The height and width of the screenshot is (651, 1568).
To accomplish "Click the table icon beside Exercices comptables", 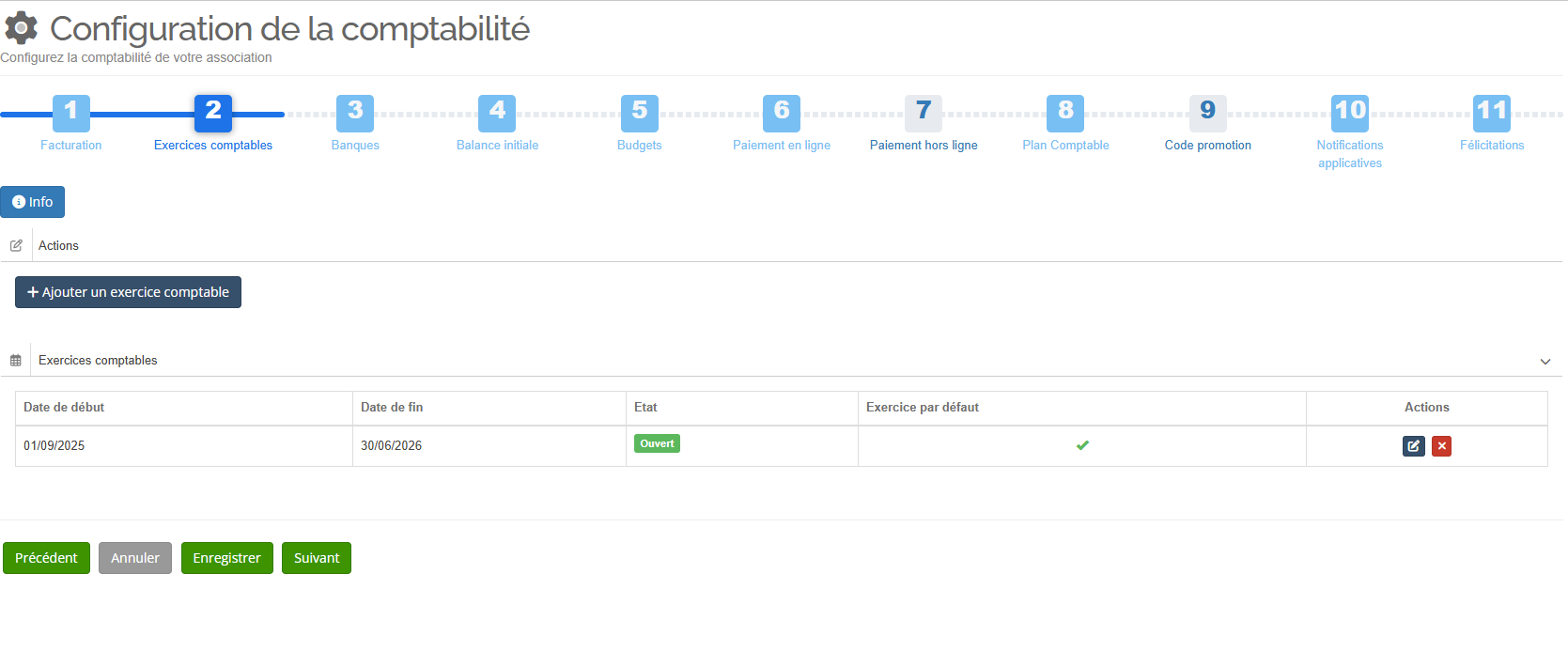I will (16, 361).
